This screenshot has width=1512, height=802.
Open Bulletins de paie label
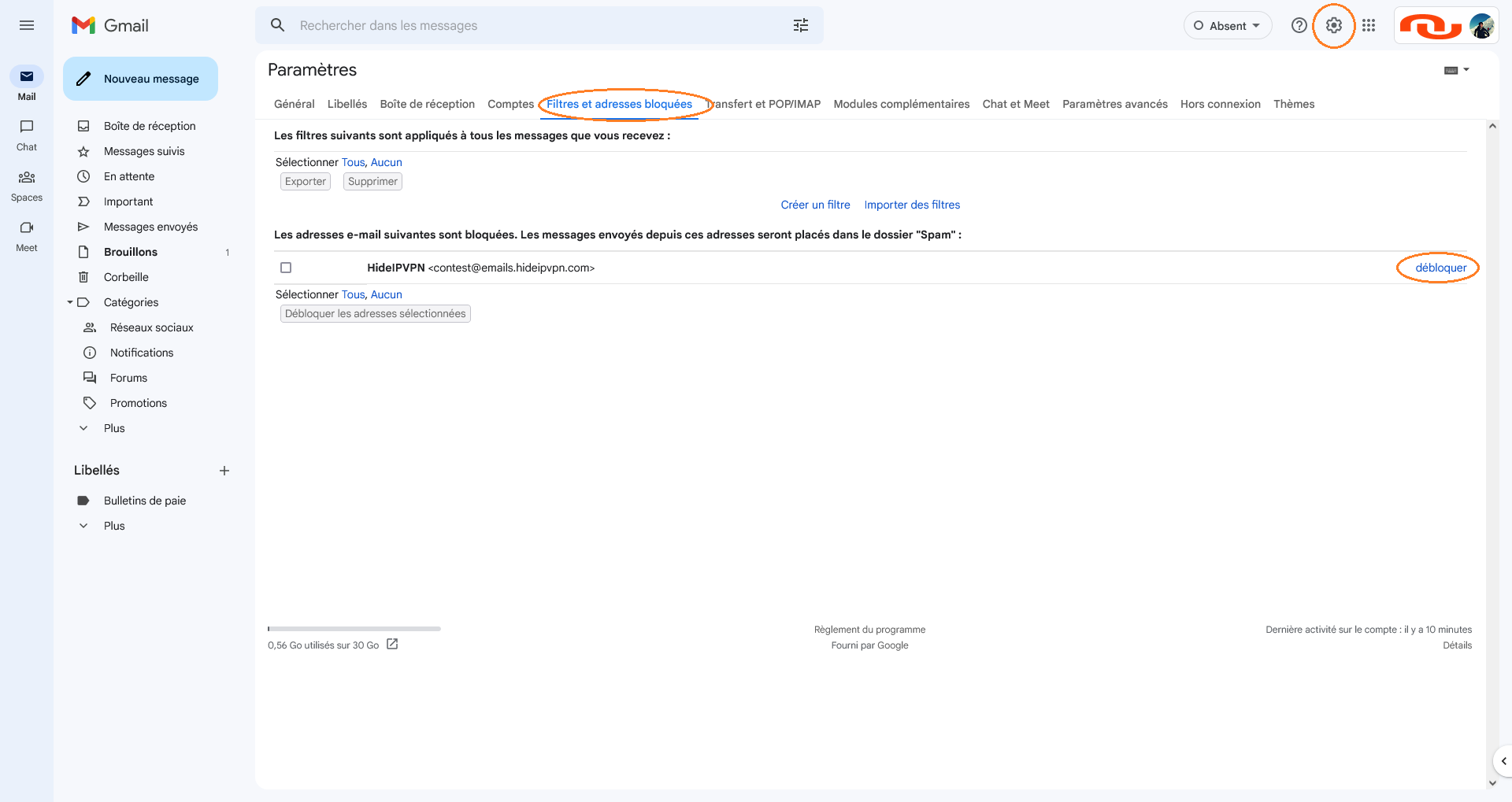point(145,501)
